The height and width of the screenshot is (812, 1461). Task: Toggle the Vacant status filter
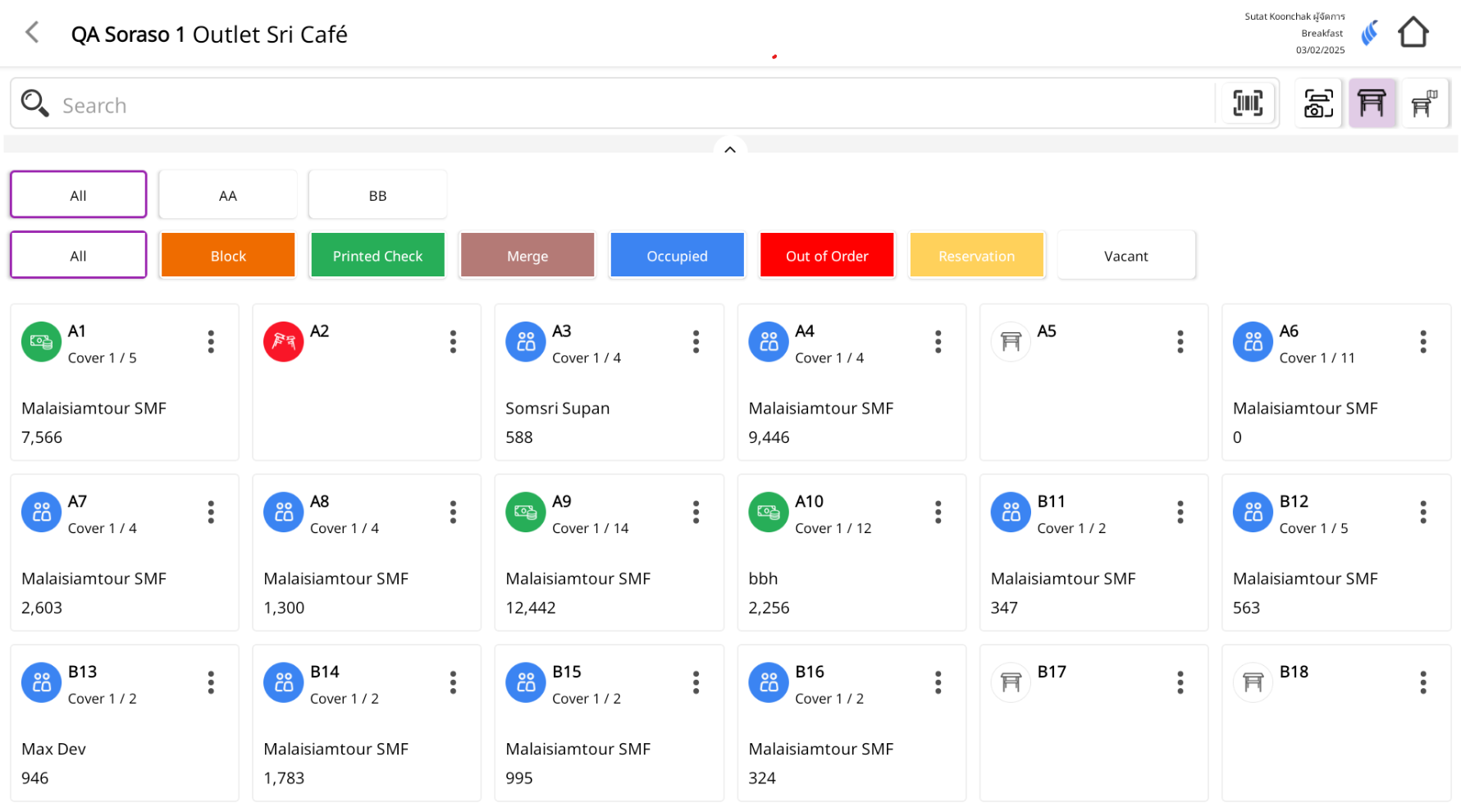(x=1125, y=256)
